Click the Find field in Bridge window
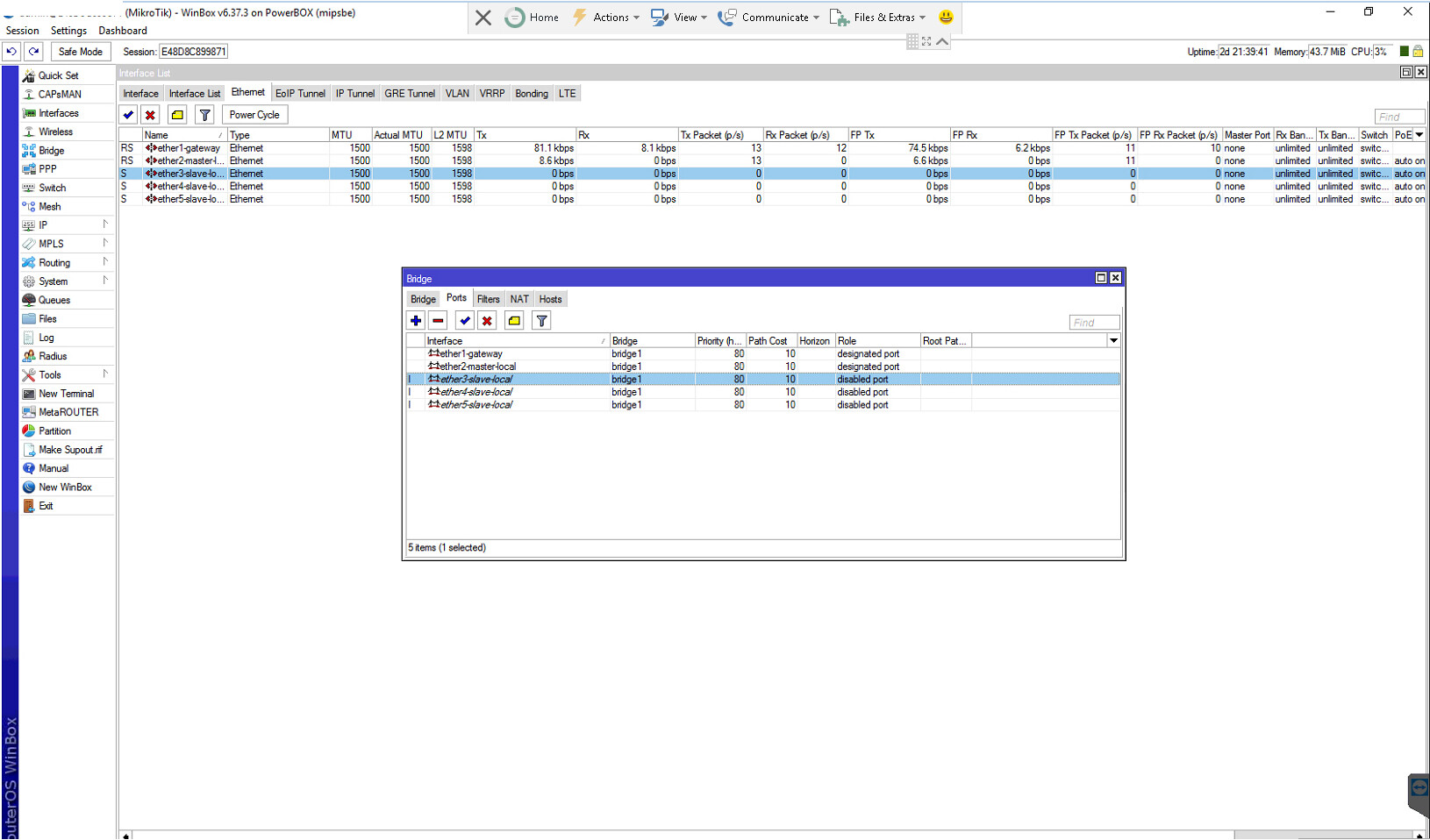This screenshot has height=840, width=1430. [x=1093, y=323]
